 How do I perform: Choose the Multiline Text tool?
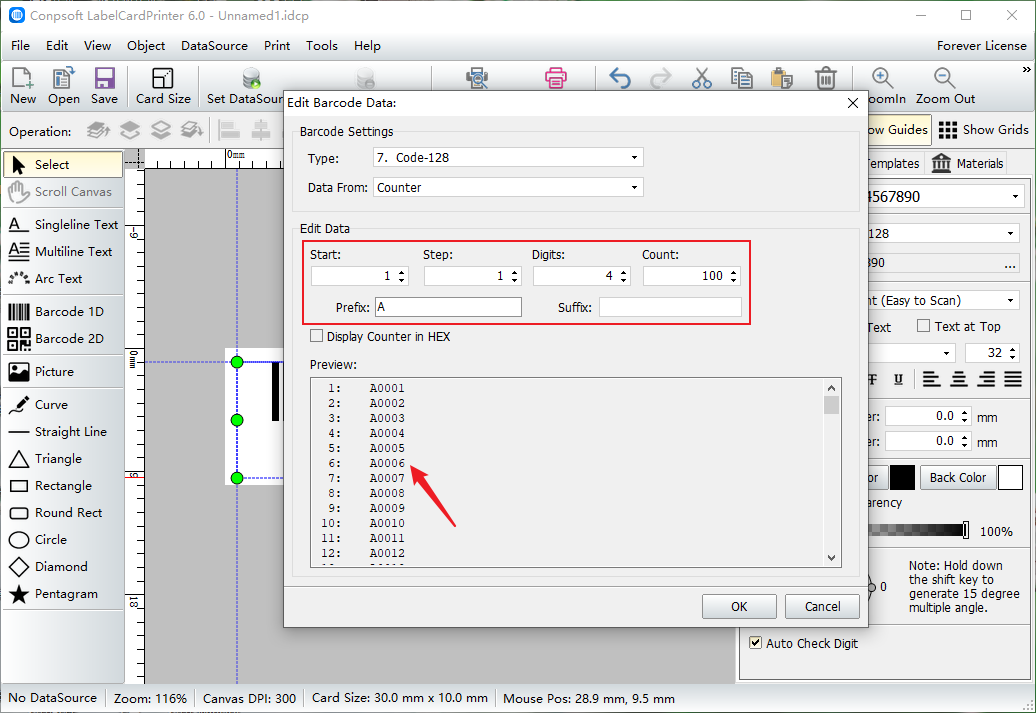tap(63, 252)
